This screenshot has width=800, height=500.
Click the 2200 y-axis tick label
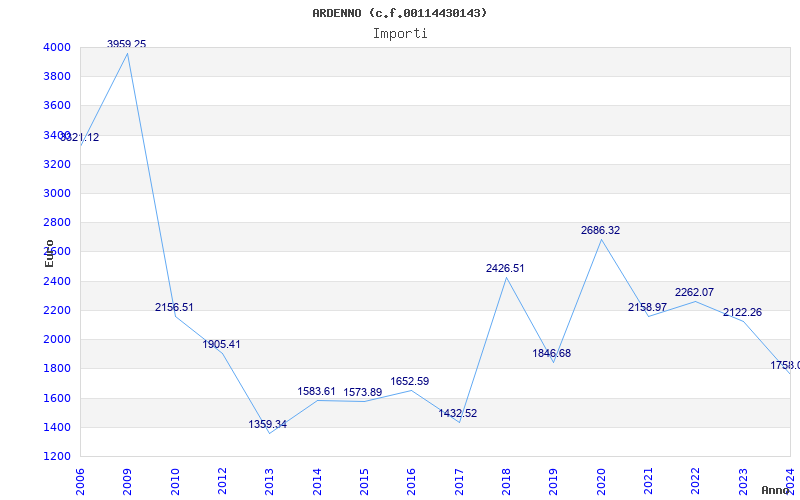coord(57,310)
